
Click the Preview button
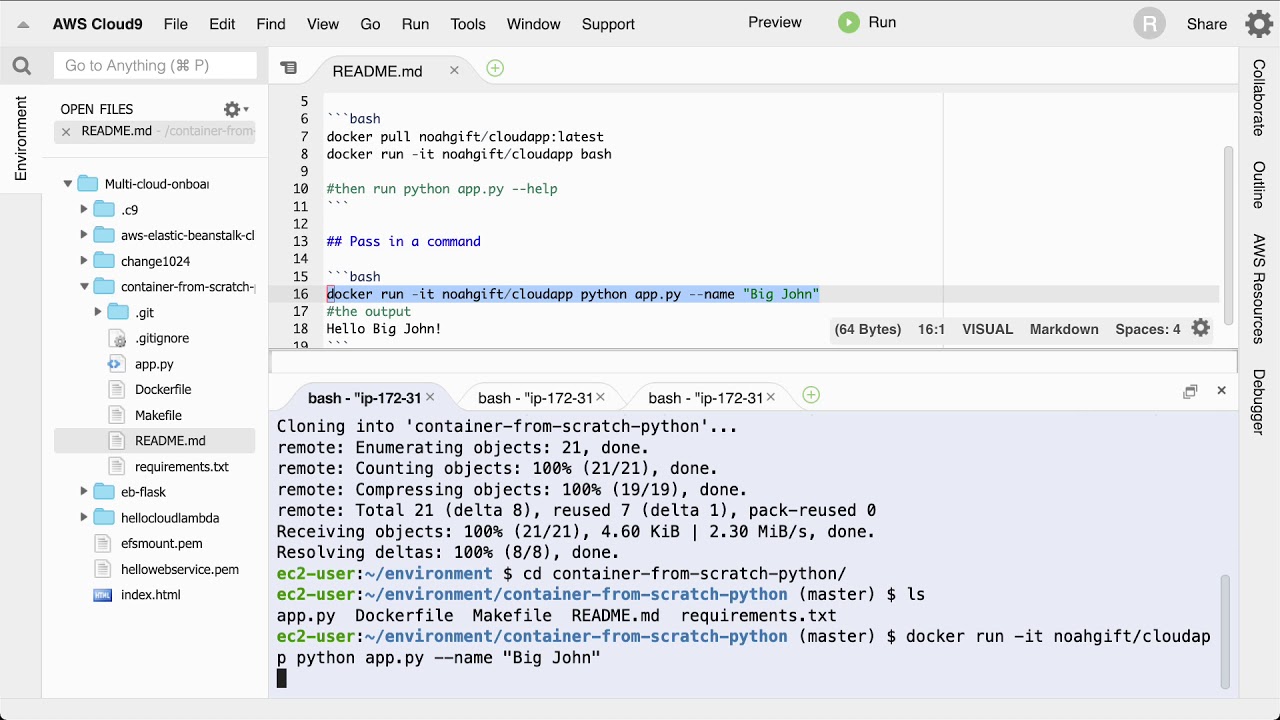pyautogui.click(x=775, y=22)
